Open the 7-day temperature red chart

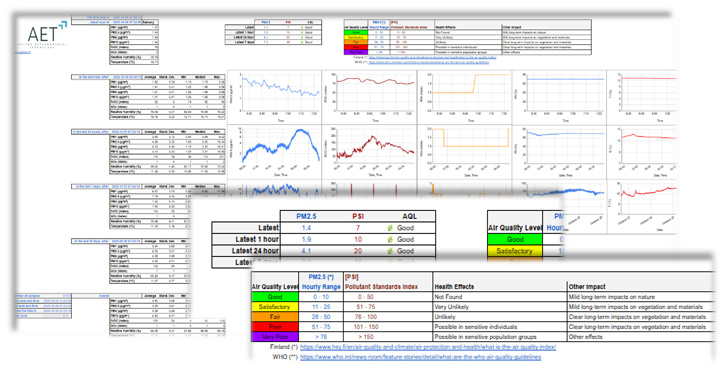click(x=643, y=206)
